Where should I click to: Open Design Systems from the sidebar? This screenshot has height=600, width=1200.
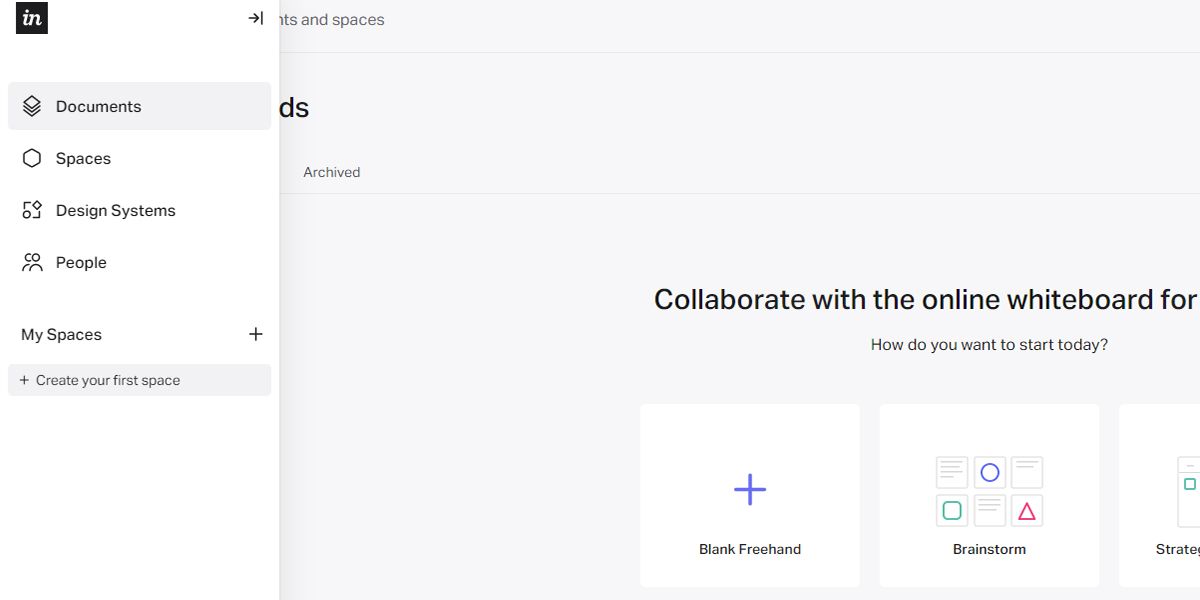click(116, 210)
